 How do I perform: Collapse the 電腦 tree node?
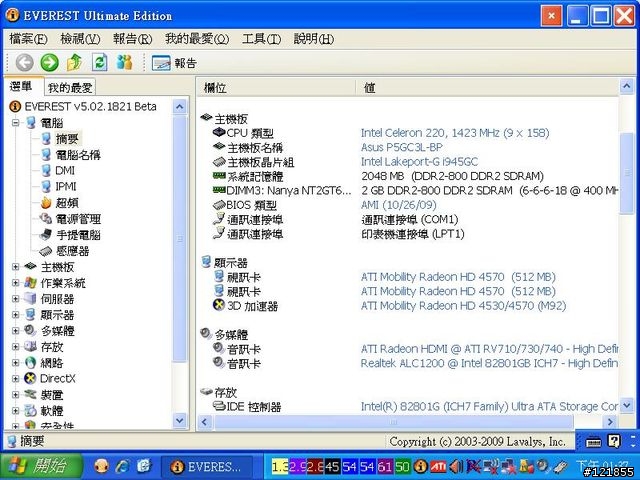pos(16,122)
